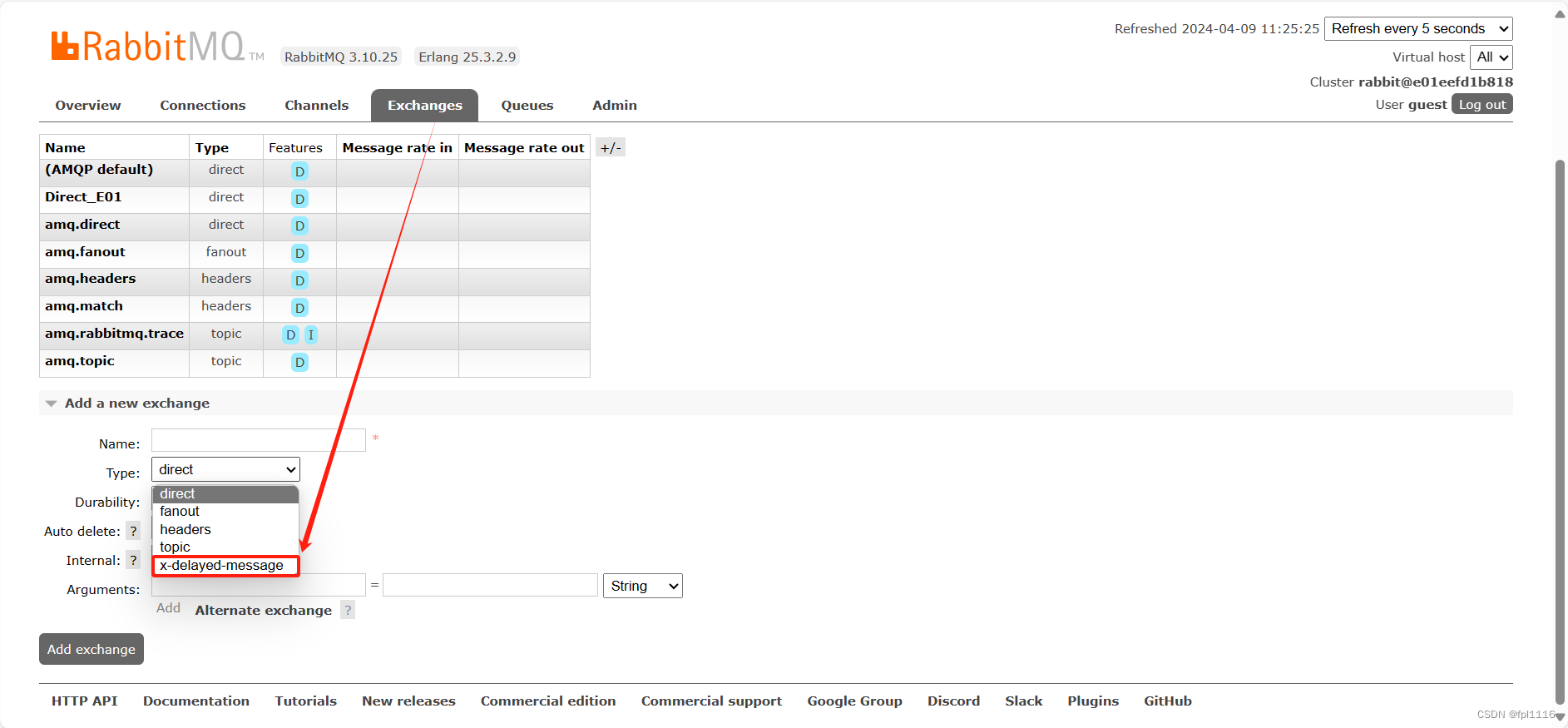
Task: Switch to the Overview tab
Action: [x=88, y=106]
